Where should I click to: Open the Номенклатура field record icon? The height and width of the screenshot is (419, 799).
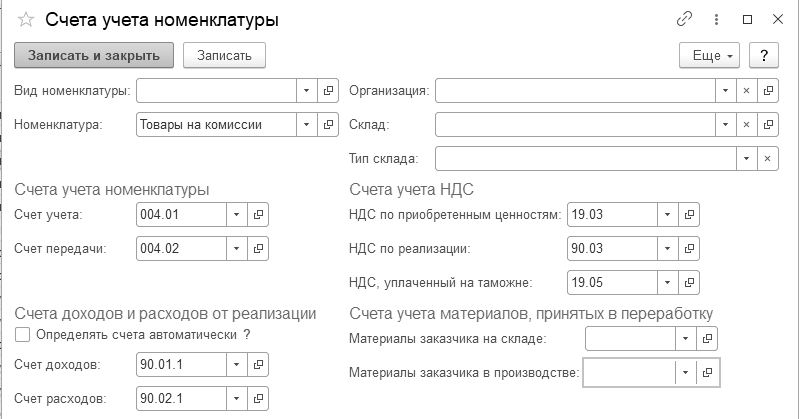[x=328, y=125]
